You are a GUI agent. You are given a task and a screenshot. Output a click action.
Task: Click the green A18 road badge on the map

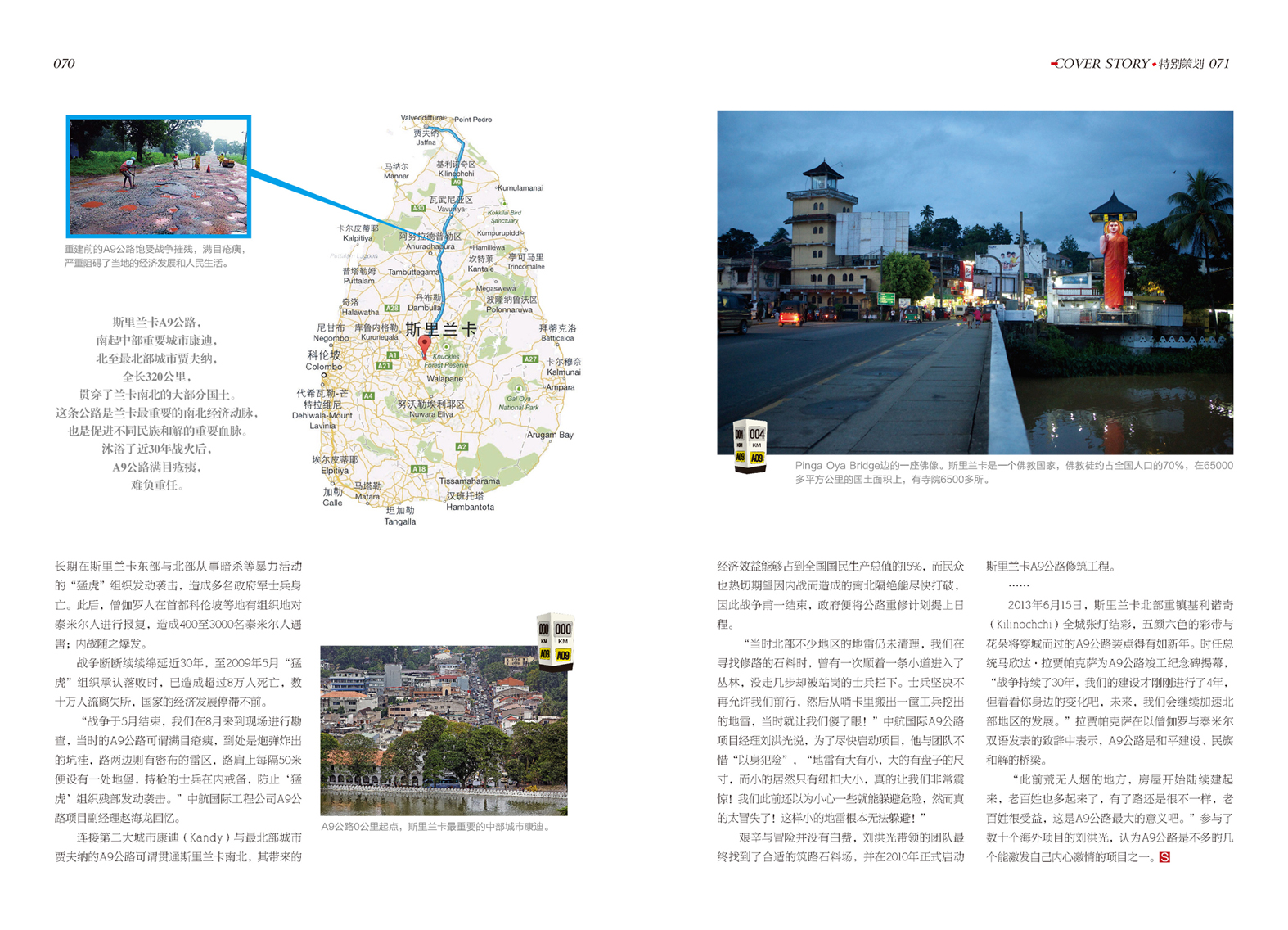coord(419,469)
